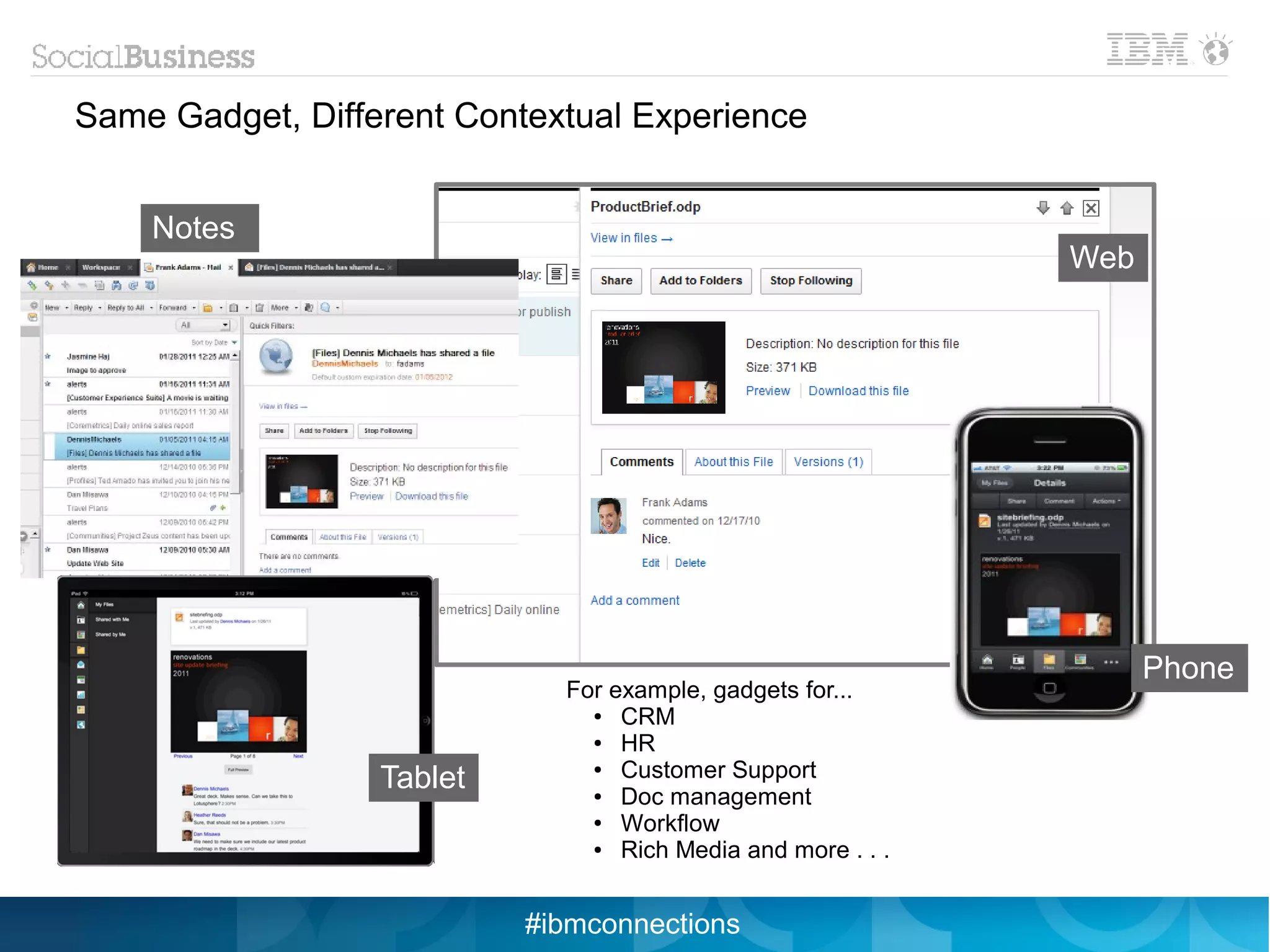The image size is (1270, 952).
Task: Click Download this file in Web panel
Action: (858, 391)
